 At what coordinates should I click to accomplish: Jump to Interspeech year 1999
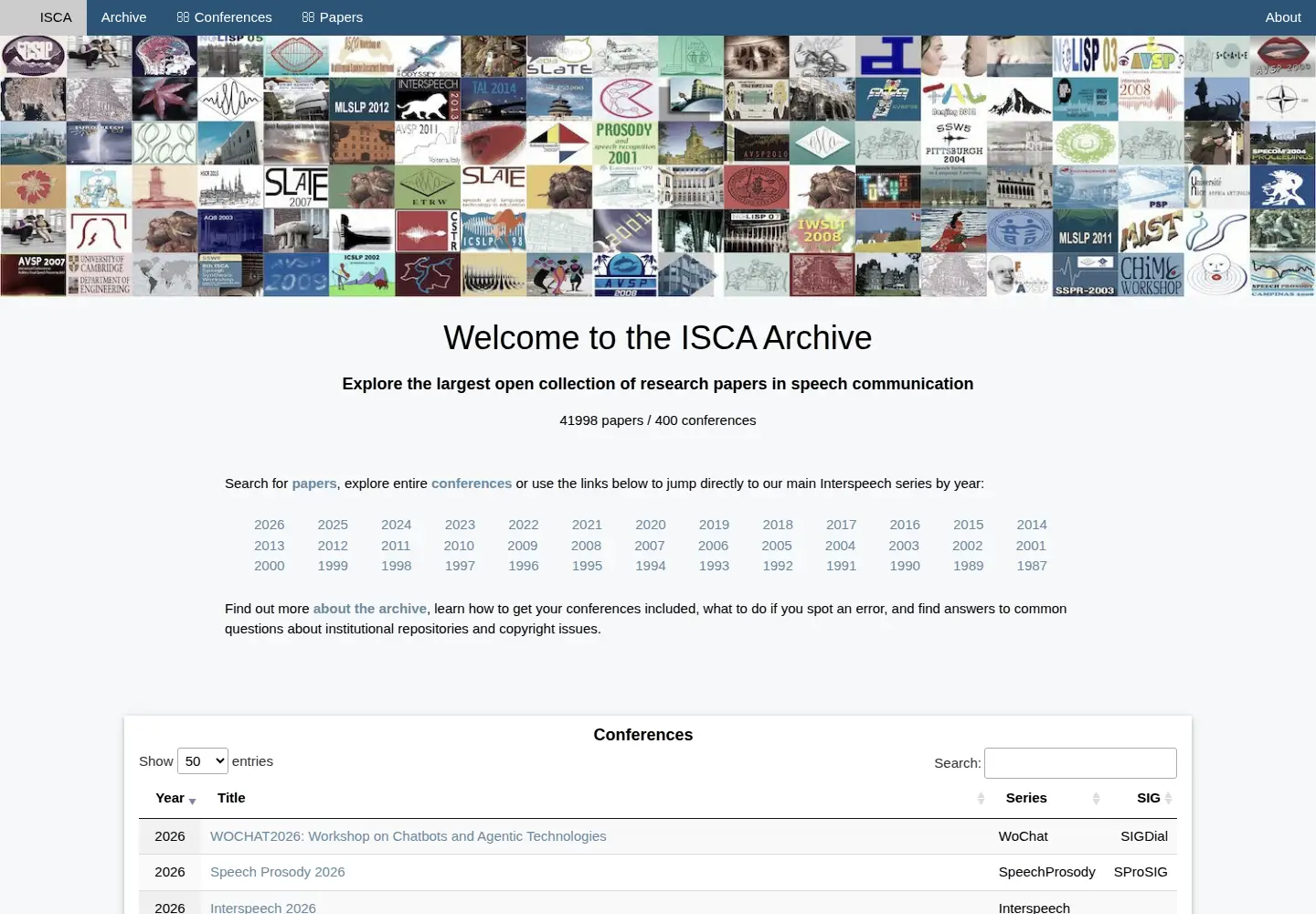pos(333,566)
